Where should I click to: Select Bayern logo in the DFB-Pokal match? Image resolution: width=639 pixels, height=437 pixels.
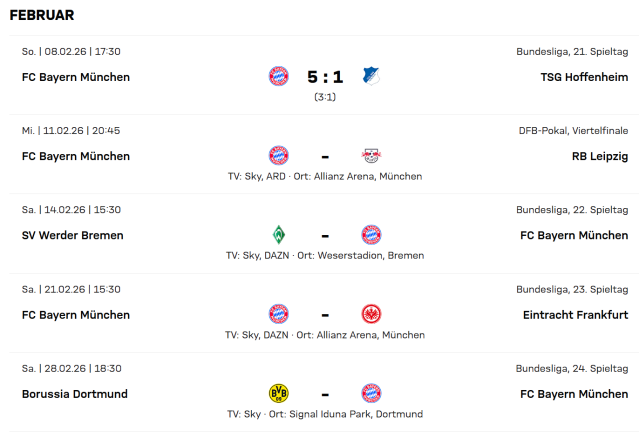(x=278, y=155)
